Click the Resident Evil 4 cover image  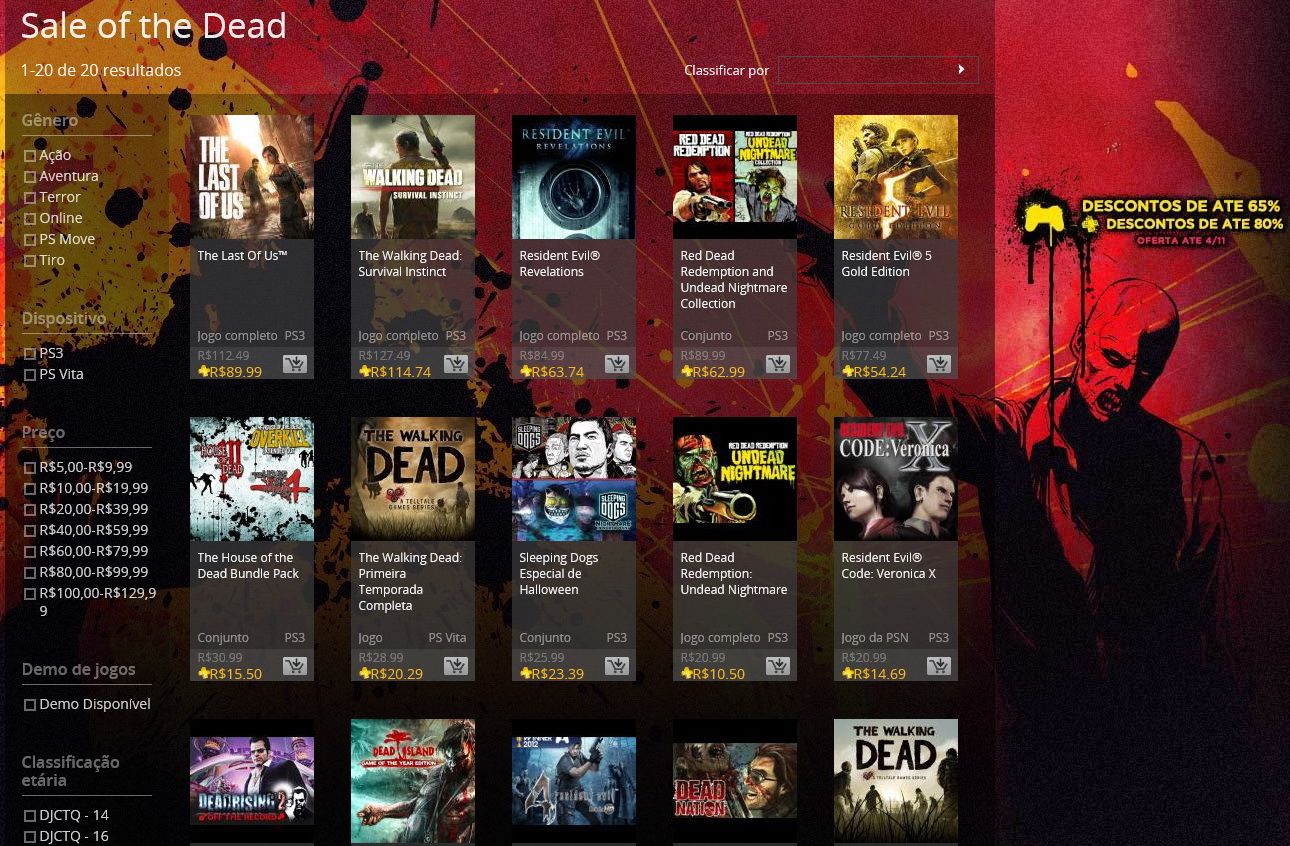[x=574, y=781]
